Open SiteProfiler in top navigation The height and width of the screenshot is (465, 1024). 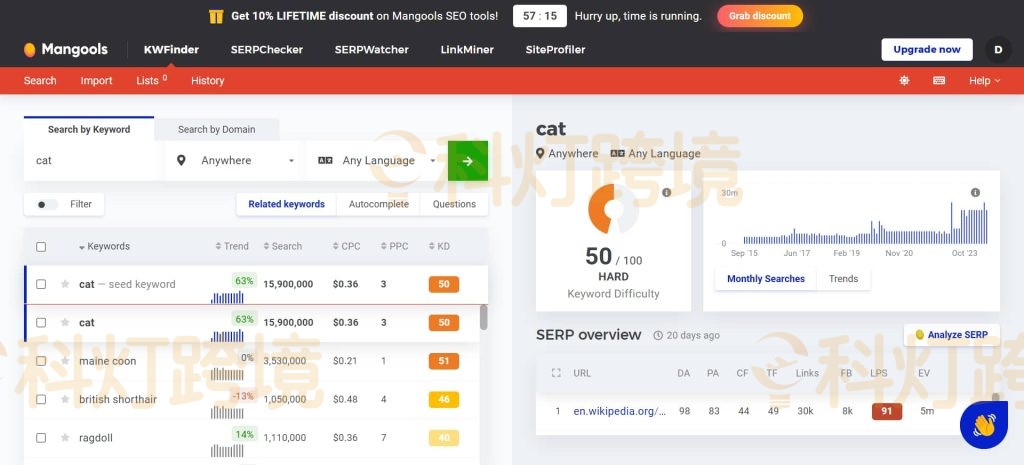click(x=555, y=50)
